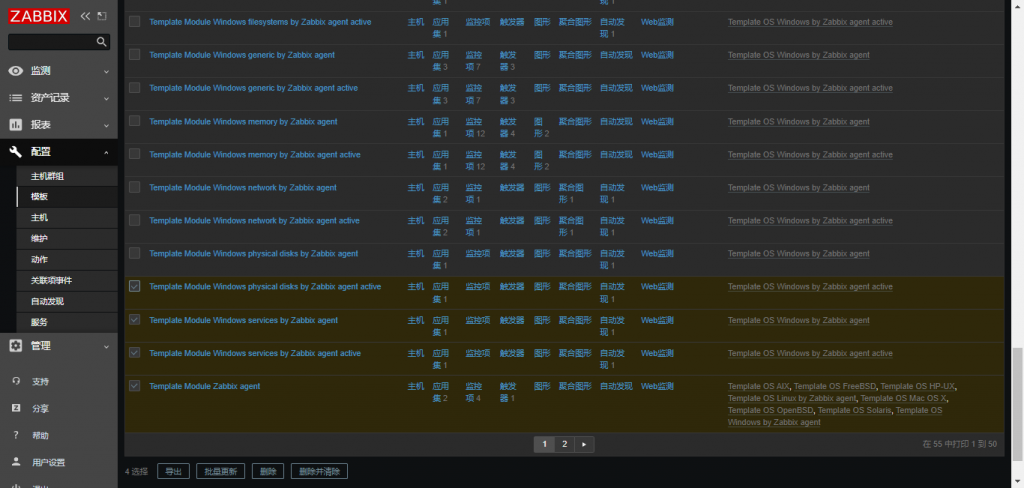
Task: Click the 删除 delete button
Action: 268,471
